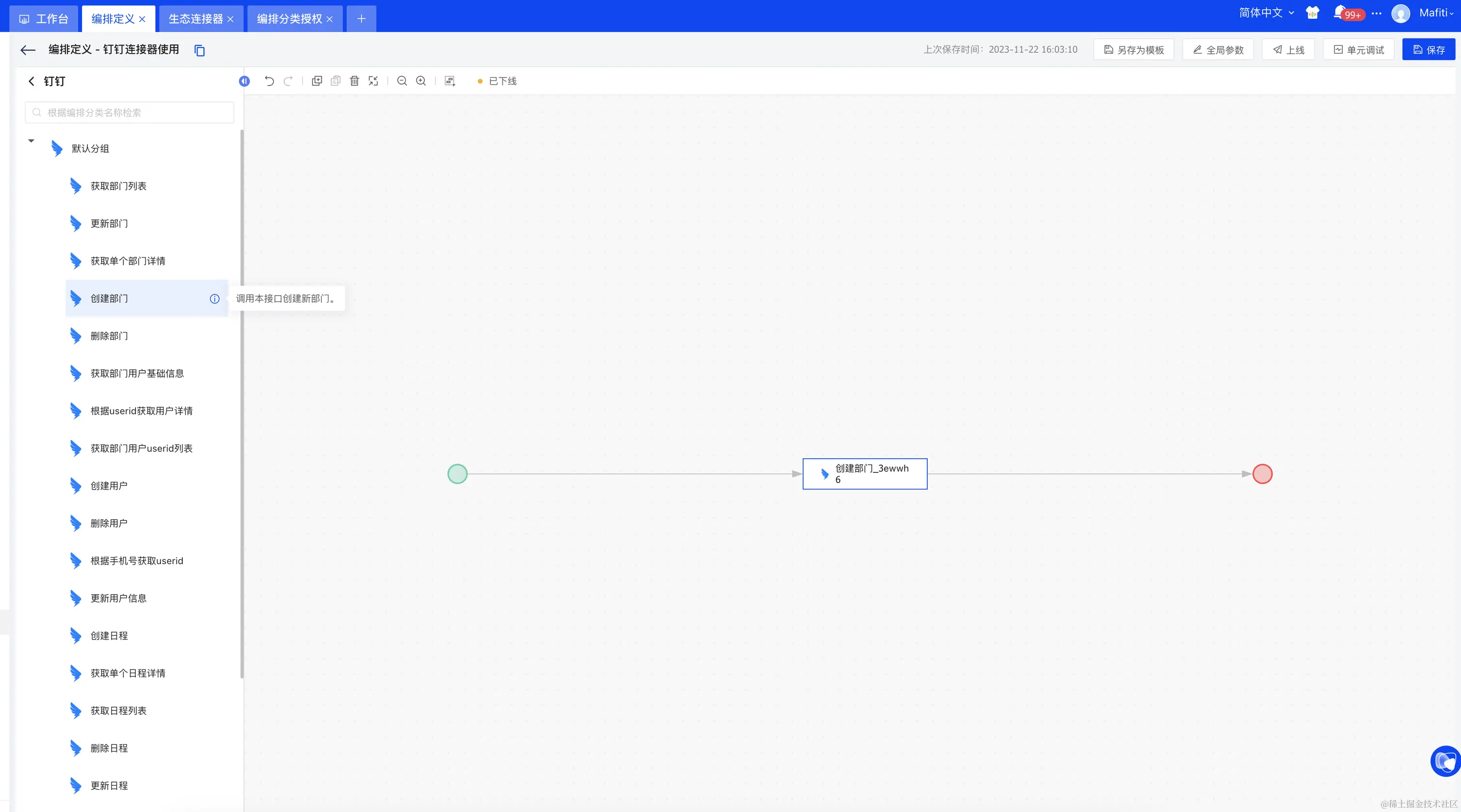
Task: Click the red end node on the canvas
Action: point(1262,474)
